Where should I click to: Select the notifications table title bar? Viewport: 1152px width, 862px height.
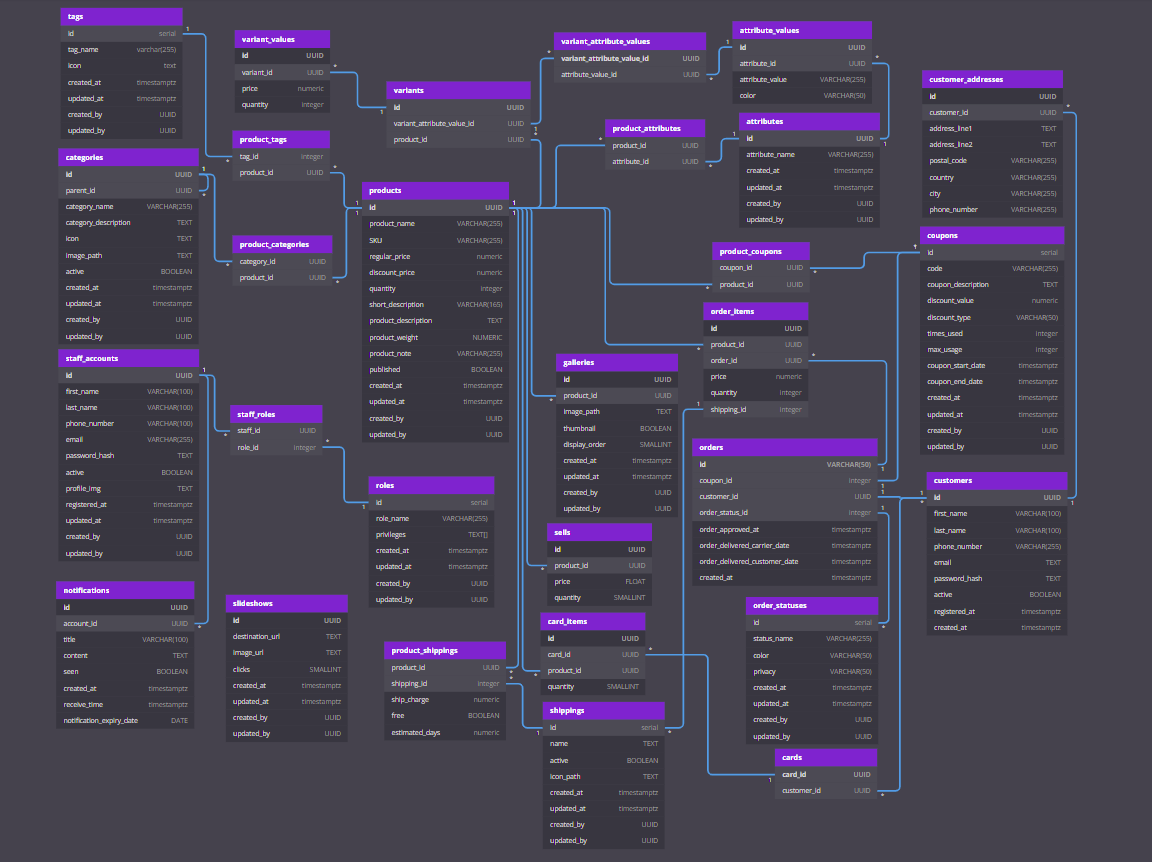pos(125,590)
